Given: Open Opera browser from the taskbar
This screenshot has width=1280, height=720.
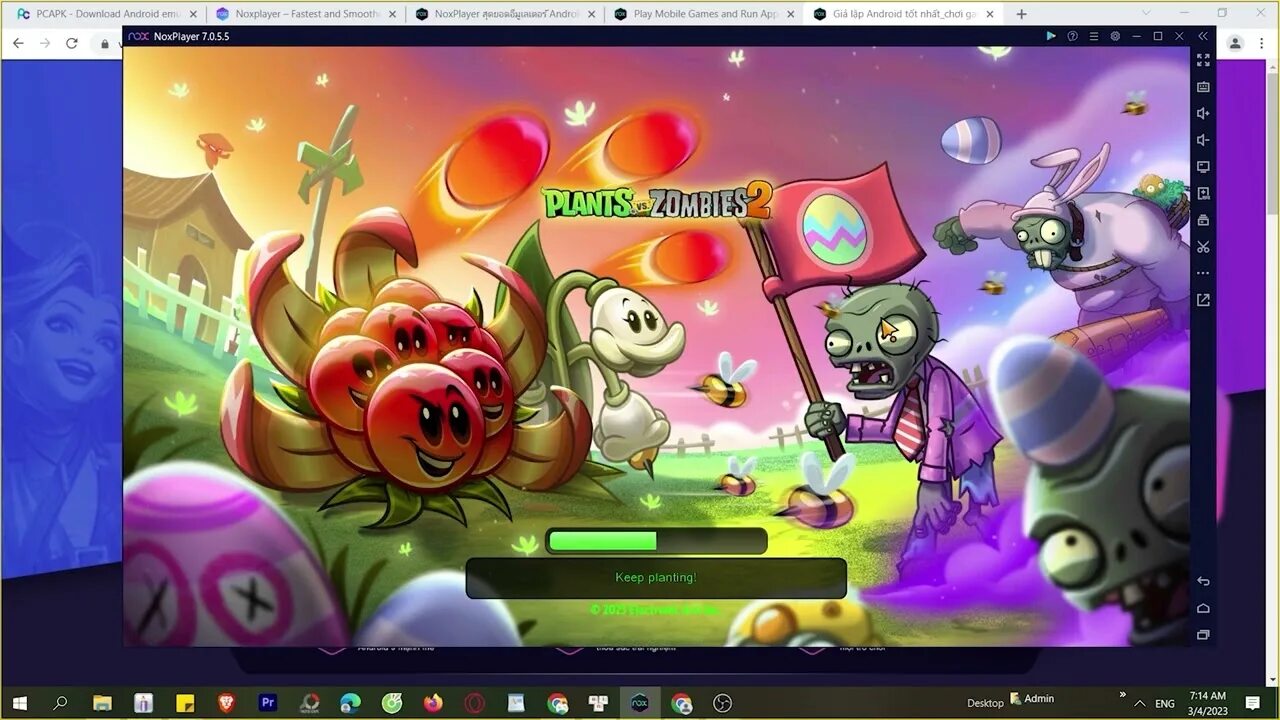Looking at the screenshot, I should [x=474, y=703].
